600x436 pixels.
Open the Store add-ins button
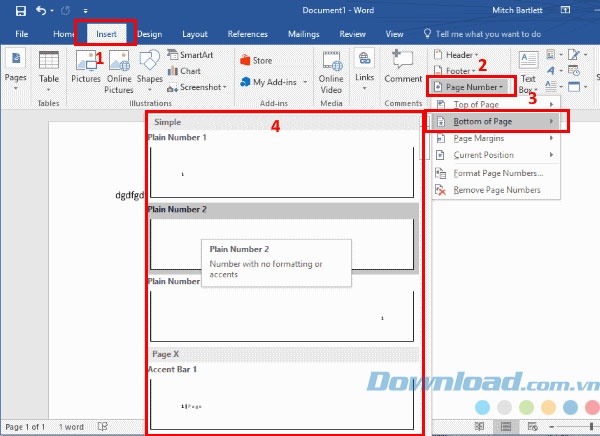pyautogui.click(x=256, y=60)
